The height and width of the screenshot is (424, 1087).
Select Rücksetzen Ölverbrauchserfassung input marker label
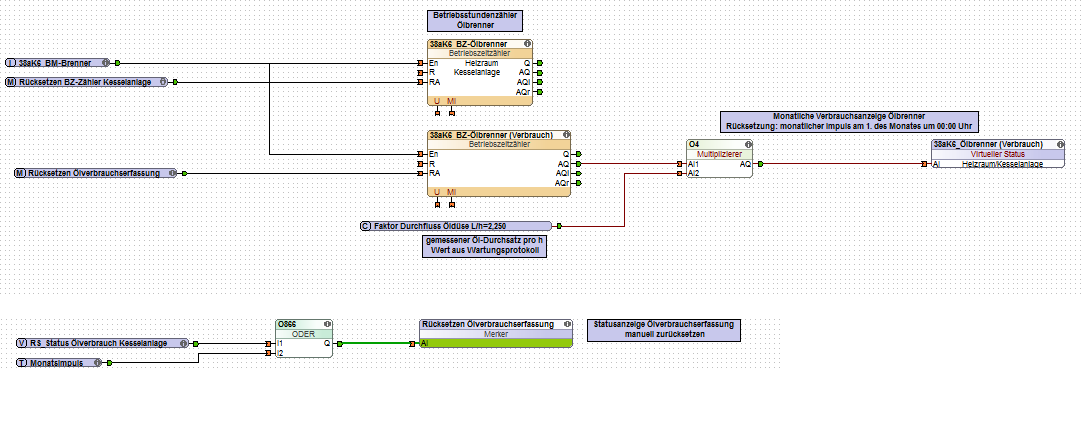click(x=94, y=173)
